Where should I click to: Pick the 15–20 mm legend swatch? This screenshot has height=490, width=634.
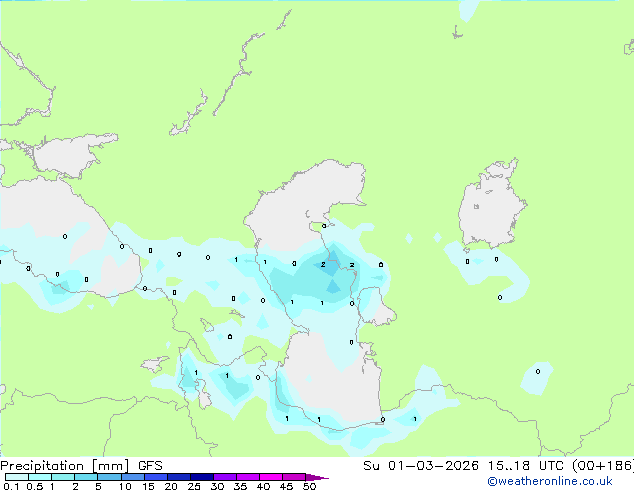(x=155, y=477)
